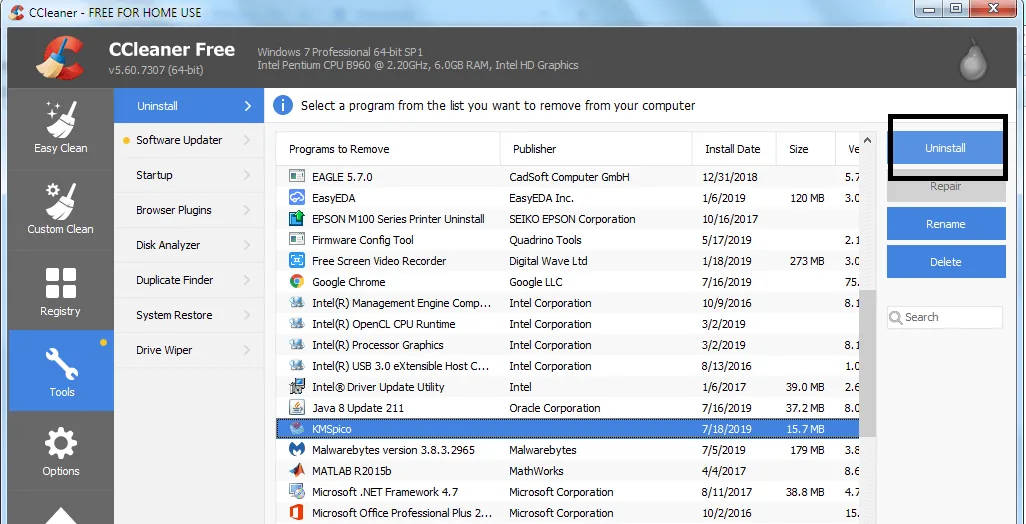This screenshot has height=524, width=1026.
Task: Click 'SEIKO EPSON Corporation' publisher cell
Action: click(573, 218)
